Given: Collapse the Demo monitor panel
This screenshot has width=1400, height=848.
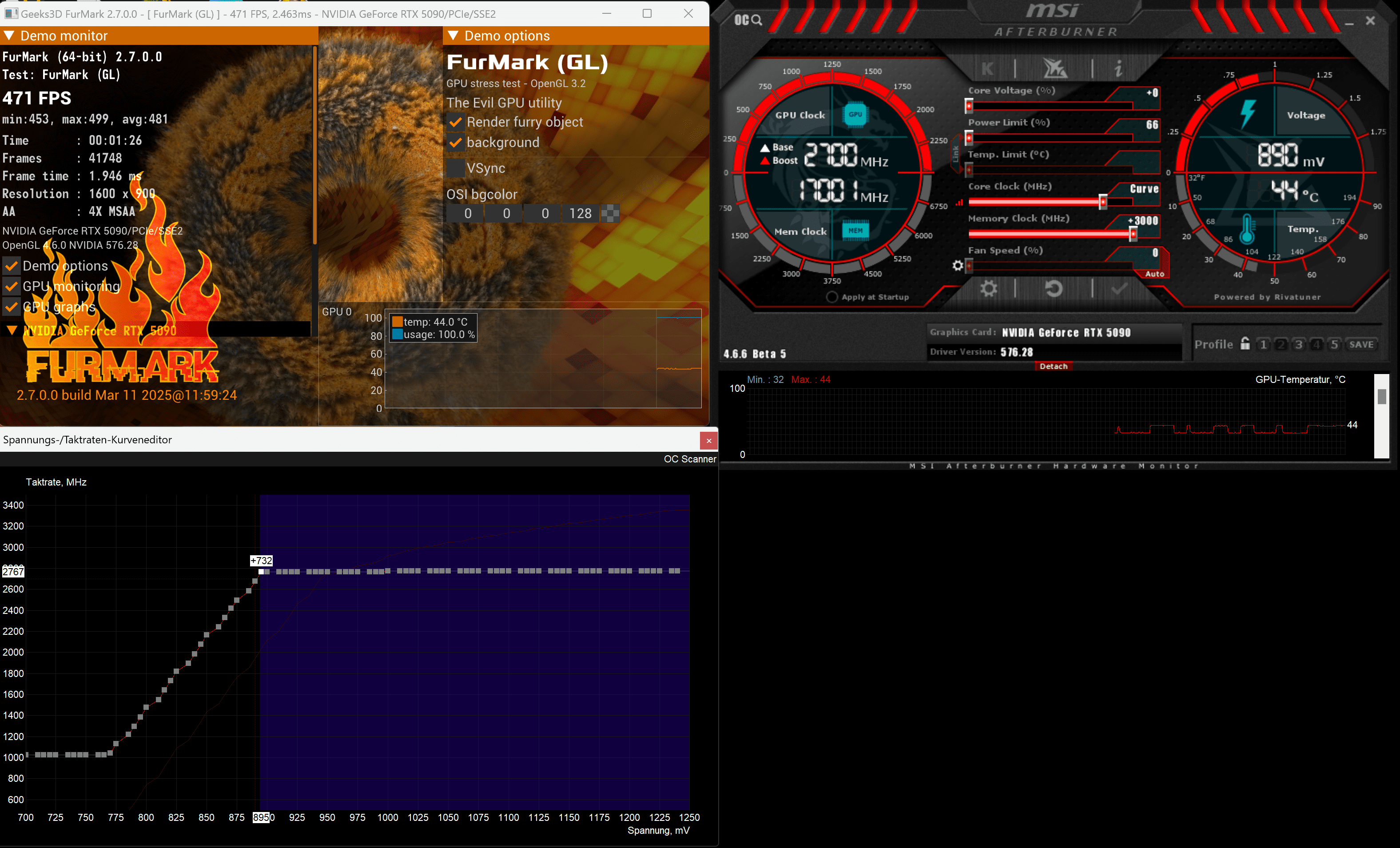Looking at the screenshot, I should pos(9,36).
